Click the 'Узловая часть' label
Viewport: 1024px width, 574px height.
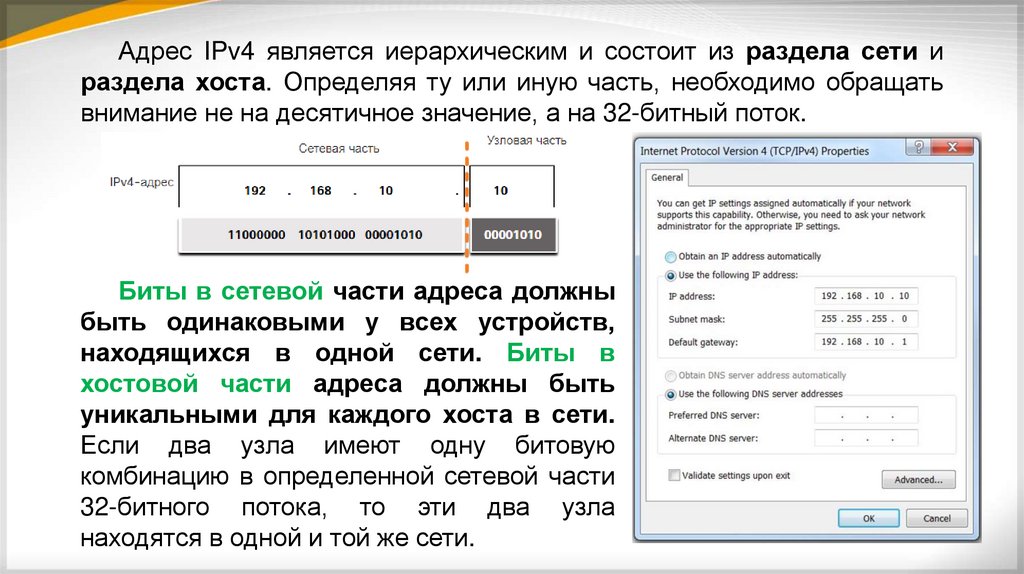(526, 140)
